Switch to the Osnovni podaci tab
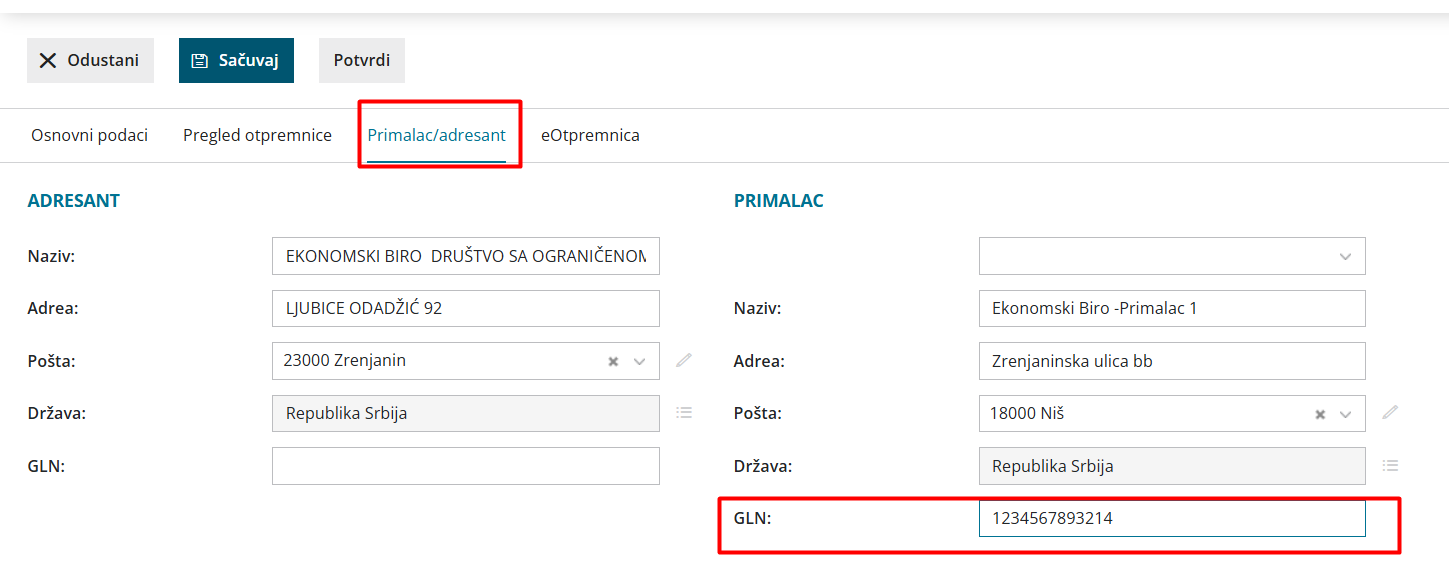 [89, 135]
